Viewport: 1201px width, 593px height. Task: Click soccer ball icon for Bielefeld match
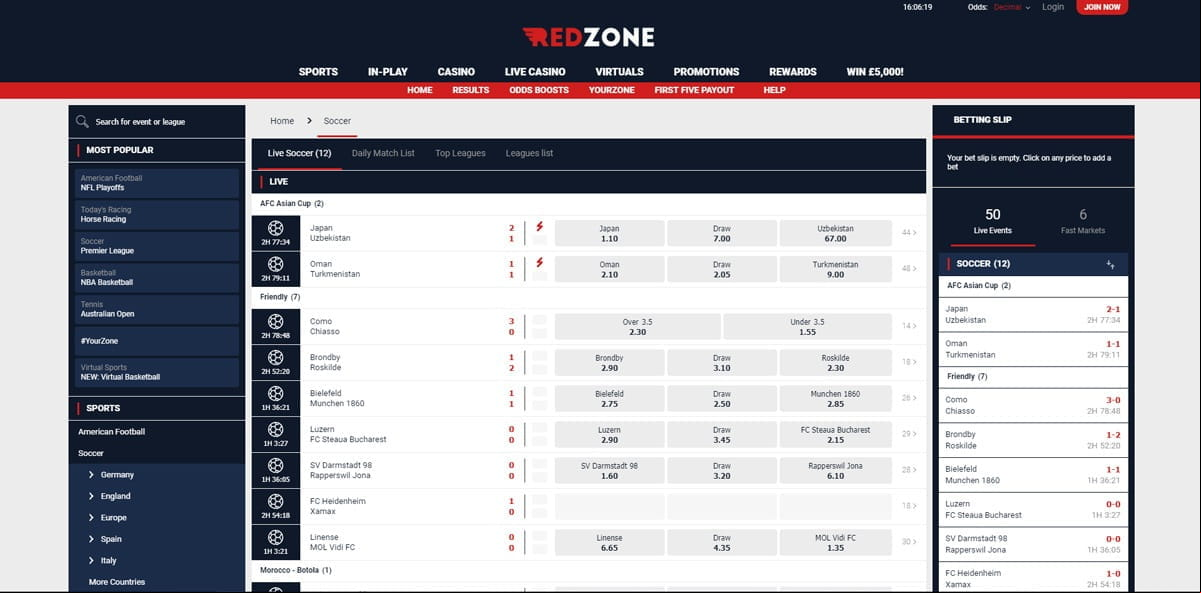pos(276,393)
